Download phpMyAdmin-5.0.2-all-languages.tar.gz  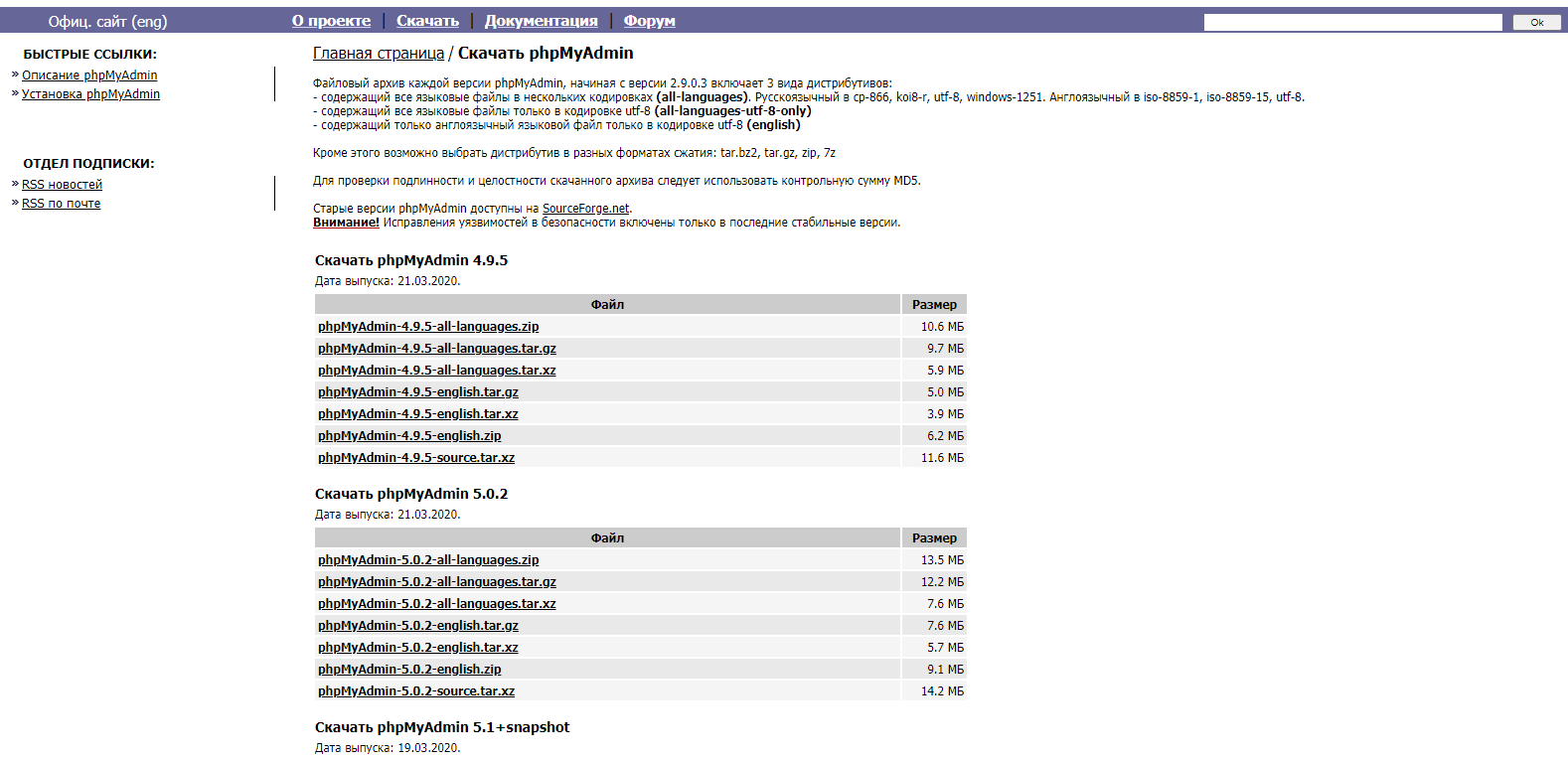point(436,582)
